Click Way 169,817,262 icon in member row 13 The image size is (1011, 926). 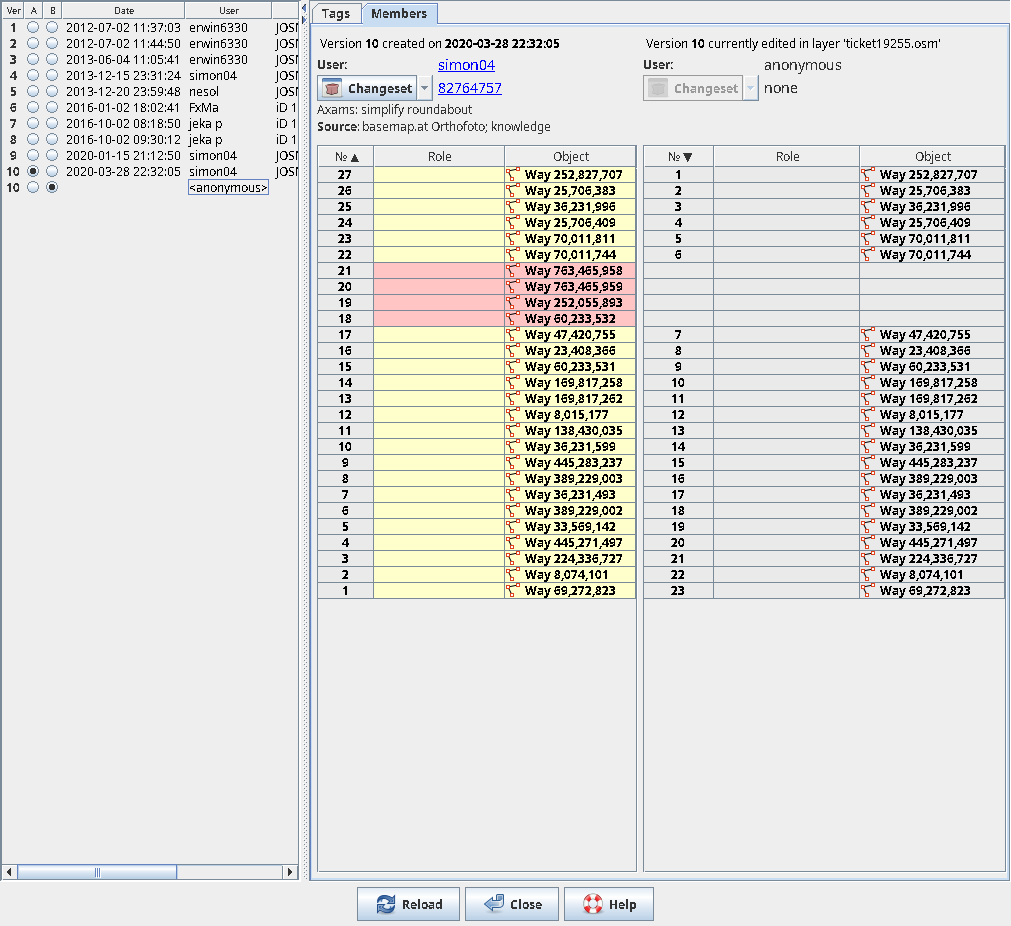point(513,399)
